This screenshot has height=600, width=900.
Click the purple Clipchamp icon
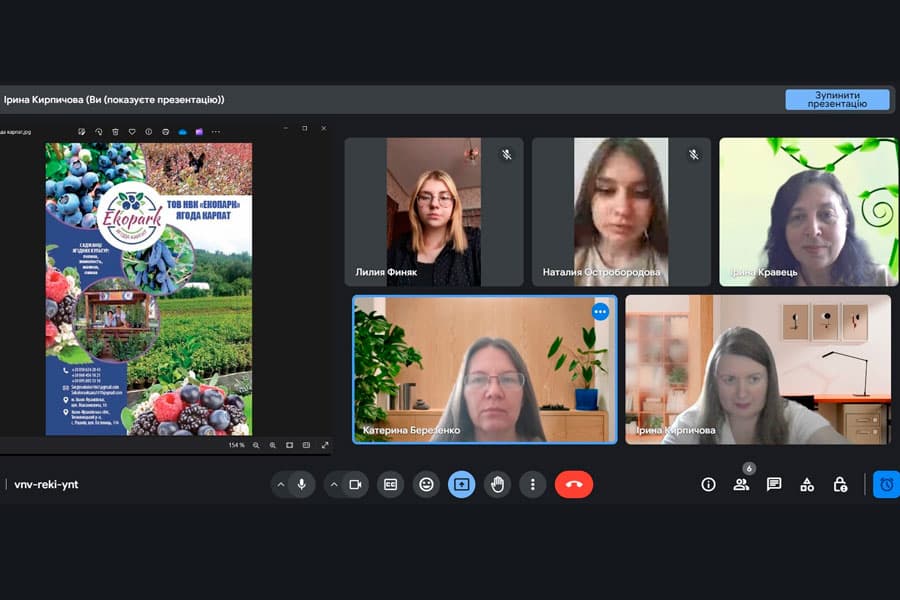pyautogui.click(x=199, y=132)
